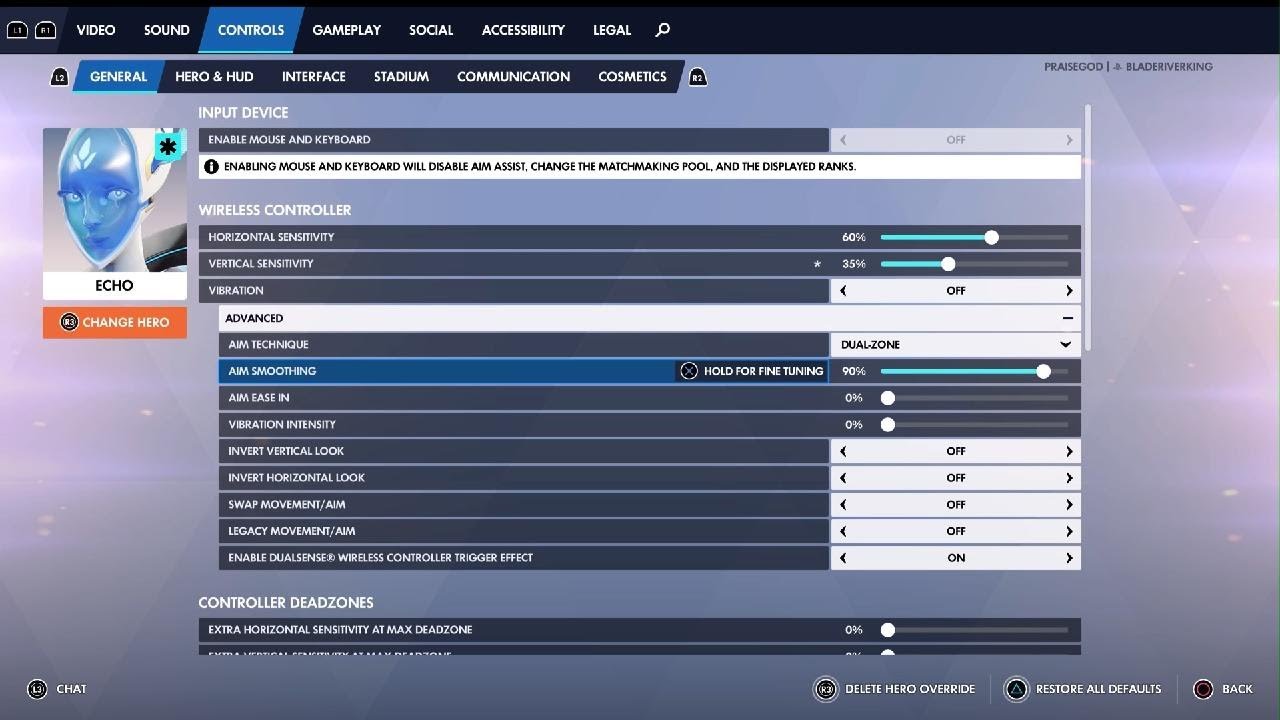
Task: Toggle Swap Movement/Aim right arrow
Action: 1068,505
